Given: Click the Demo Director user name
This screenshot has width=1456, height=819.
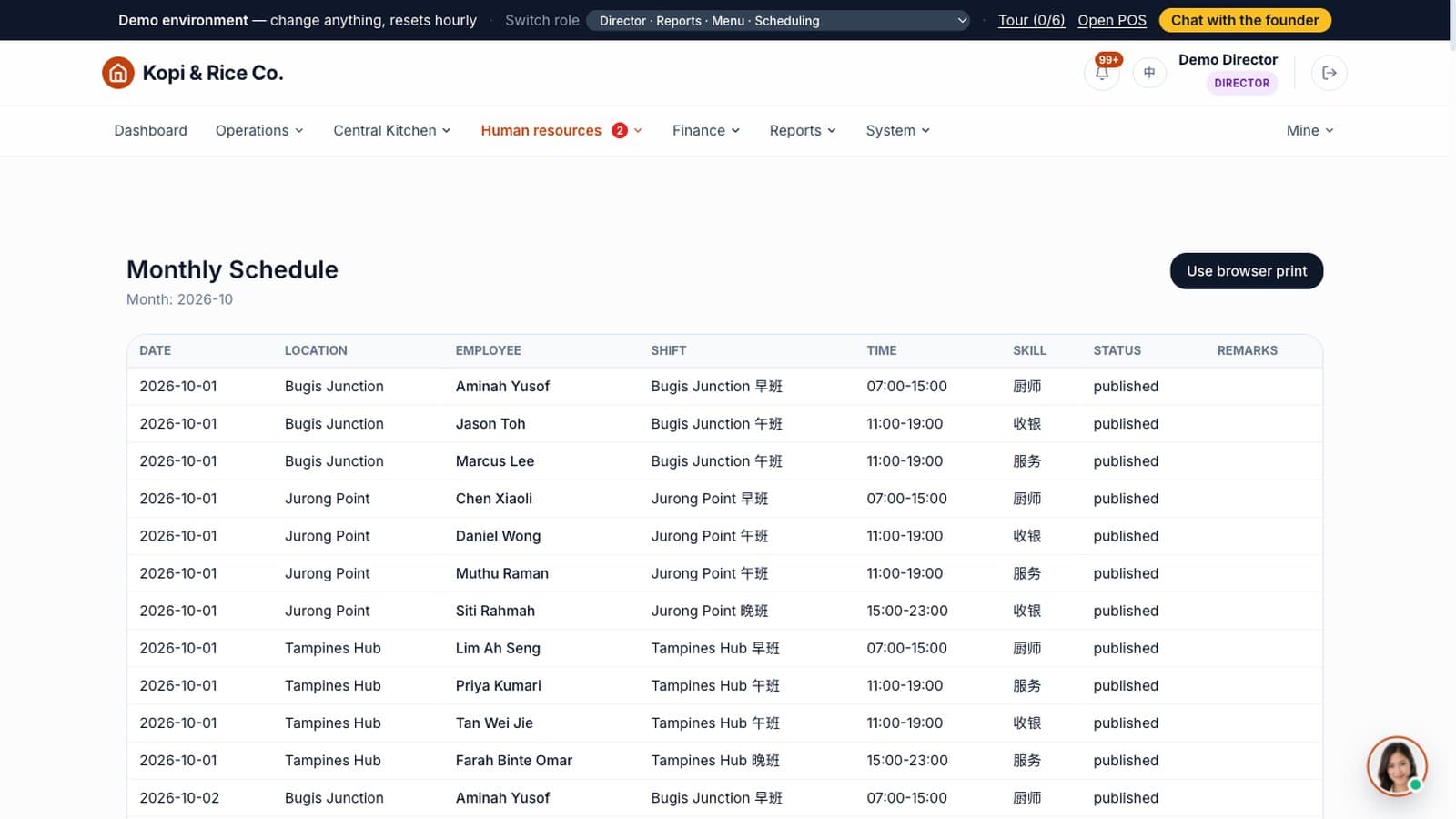Looking at the screenshot, I should coord(1228,59).
